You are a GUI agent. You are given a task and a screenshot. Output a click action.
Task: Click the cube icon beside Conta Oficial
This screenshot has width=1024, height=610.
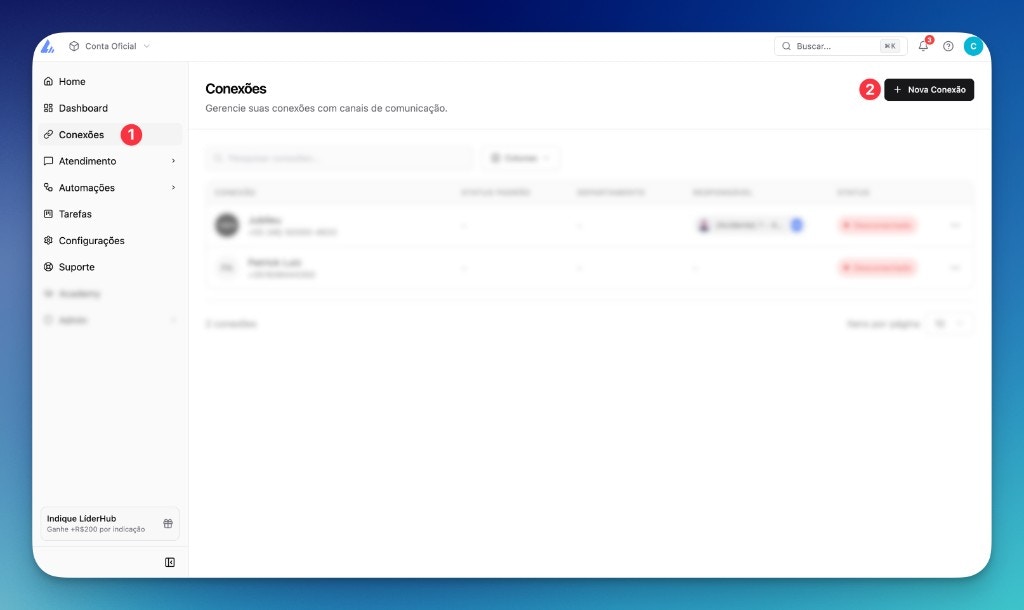point(74,46)
